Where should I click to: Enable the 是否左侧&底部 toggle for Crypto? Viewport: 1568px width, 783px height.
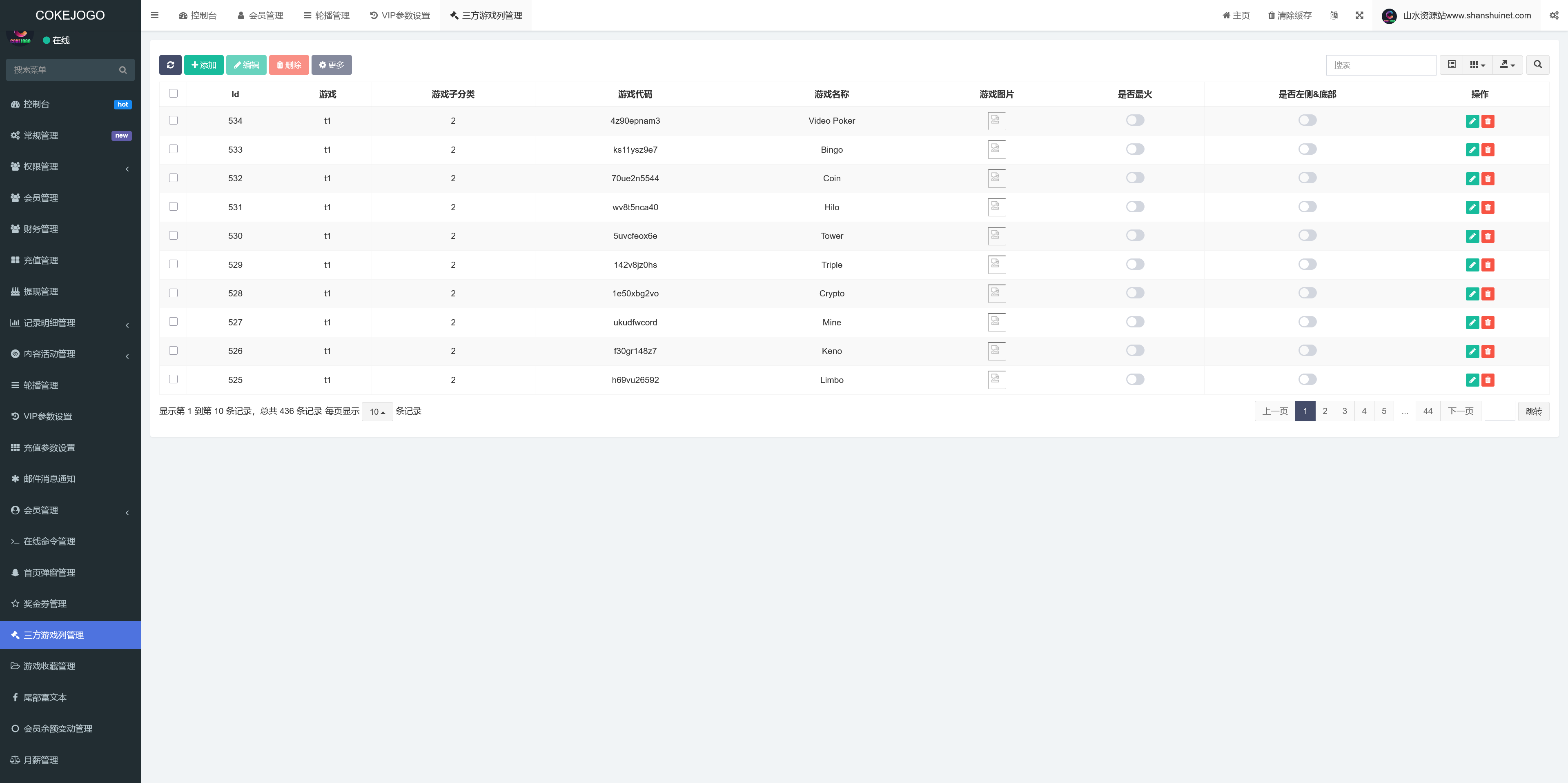(1307, 293)
